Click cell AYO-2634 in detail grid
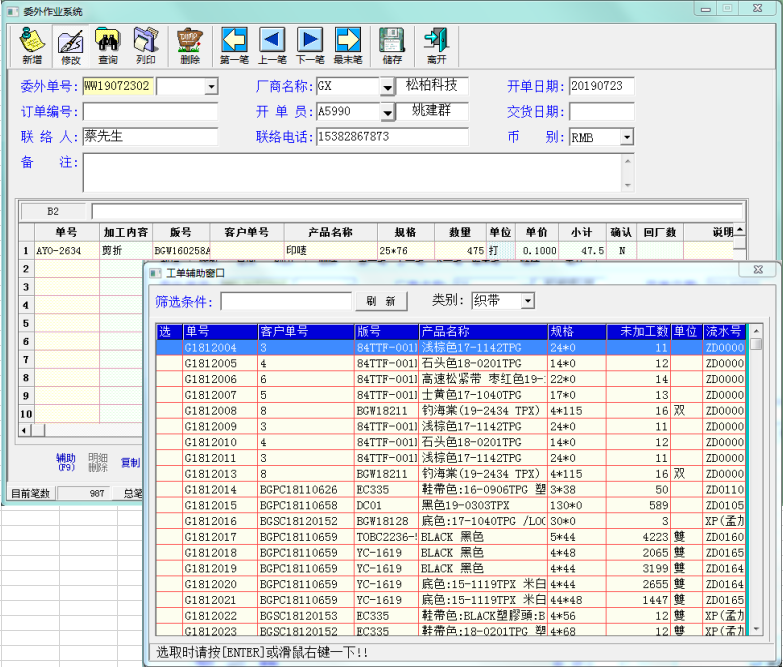Screen dimensions: 783x667 (66, 251)
